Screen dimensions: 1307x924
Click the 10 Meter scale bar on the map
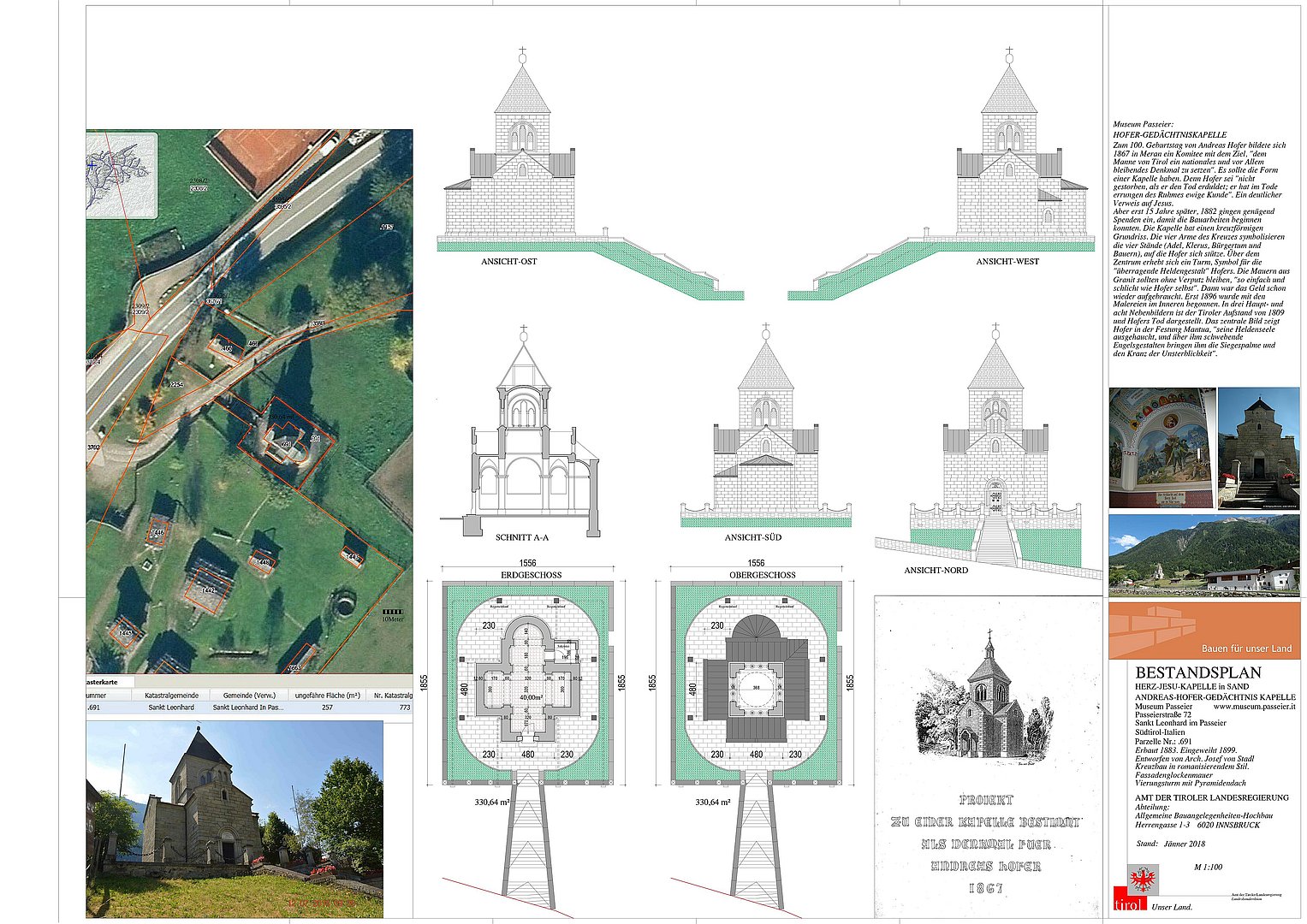pos(392,613)
